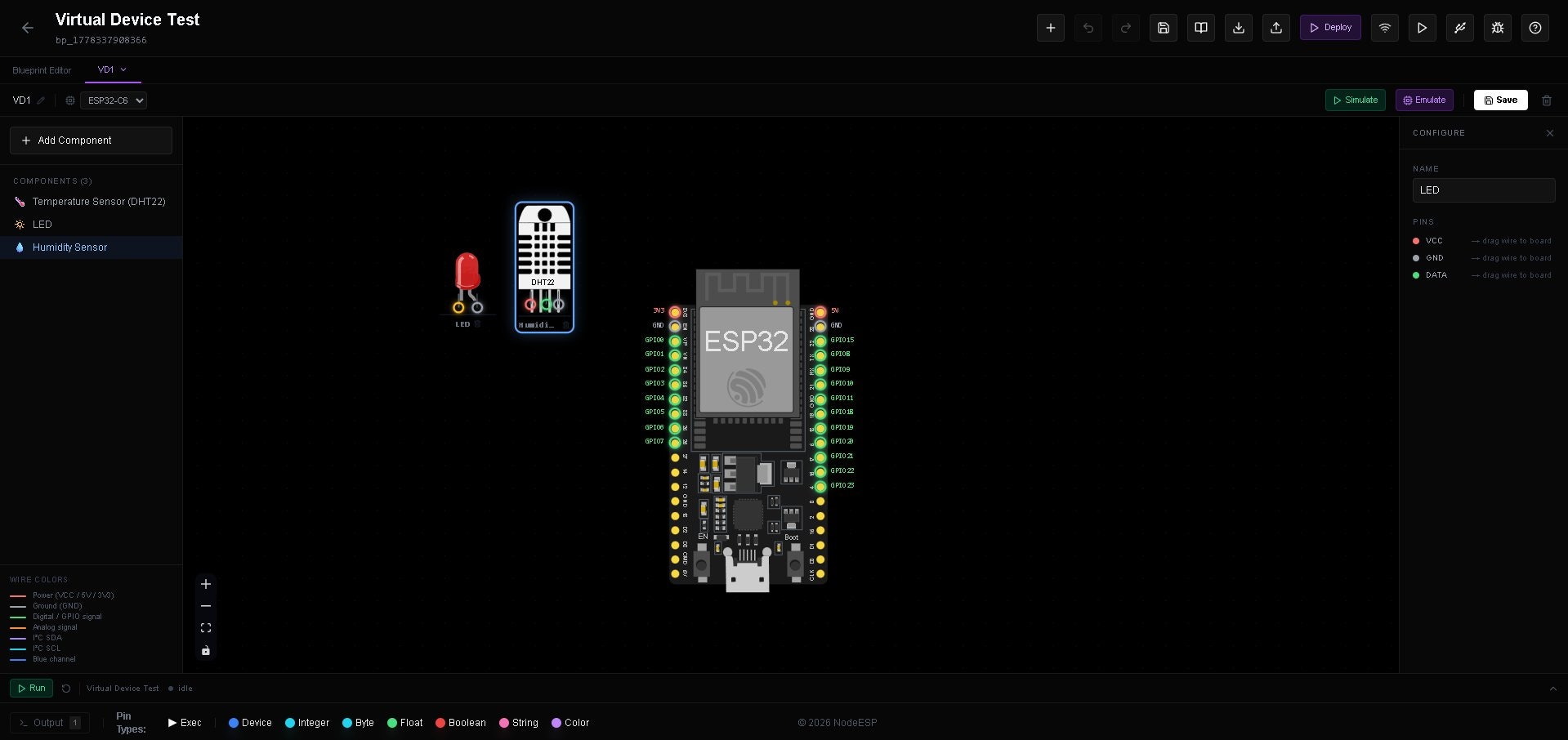Screen dimensions: 1568x740
Task: Click the LED's gray cathode pin
Action: [477, 307]
